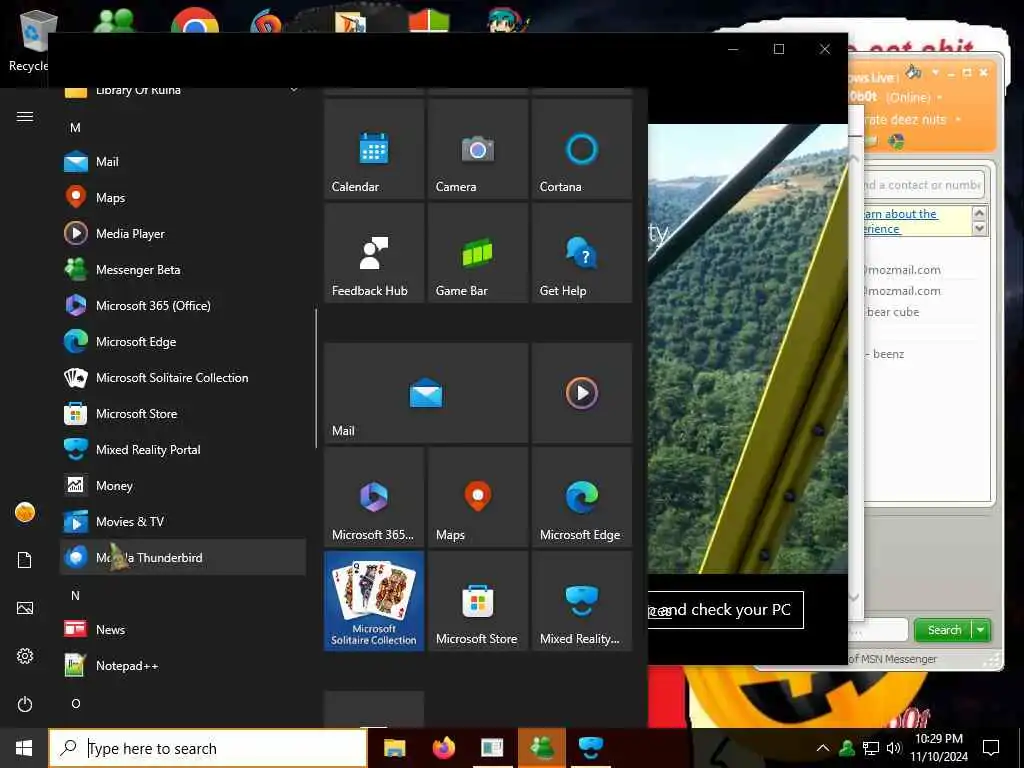1024x768 pixels.
Task: Open the Mixed Reality tile
Action: 582,601
